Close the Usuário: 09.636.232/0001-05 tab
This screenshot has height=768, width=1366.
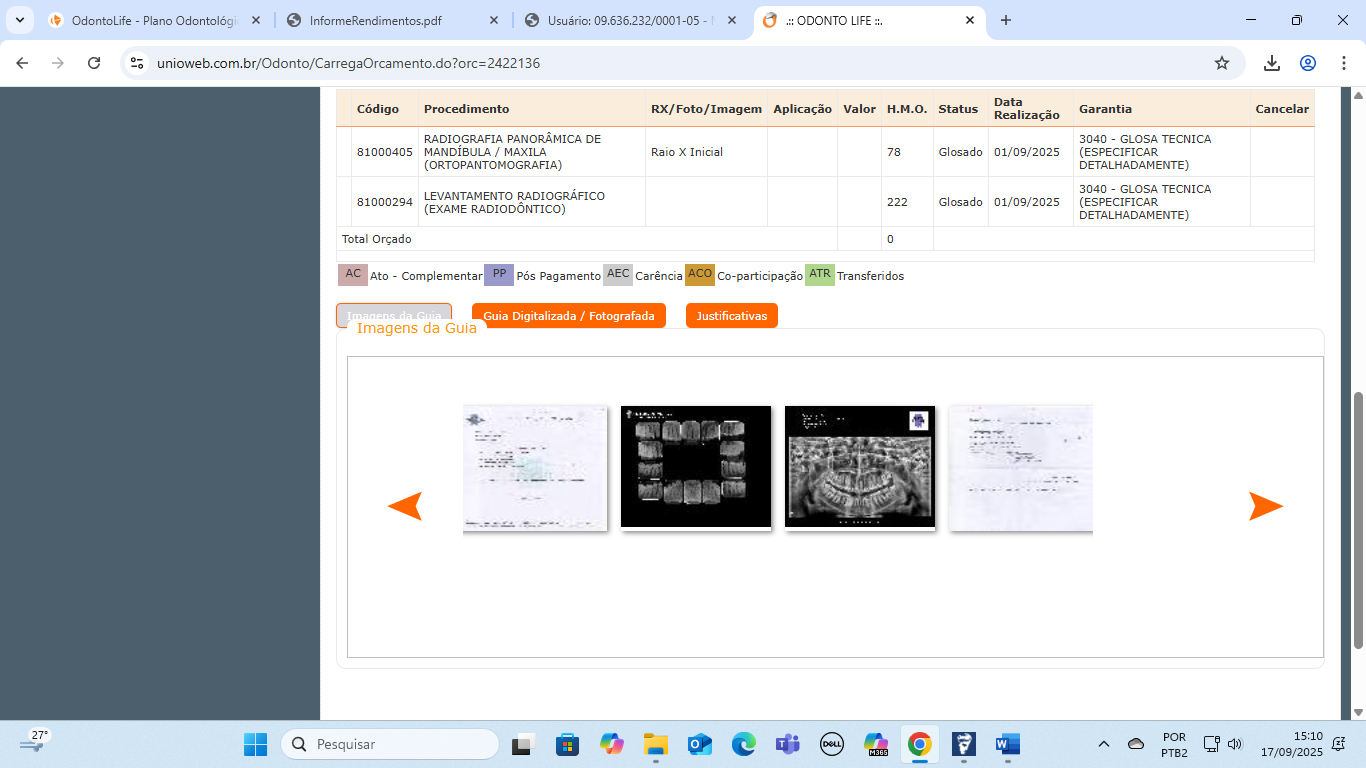tap(730, 20)
